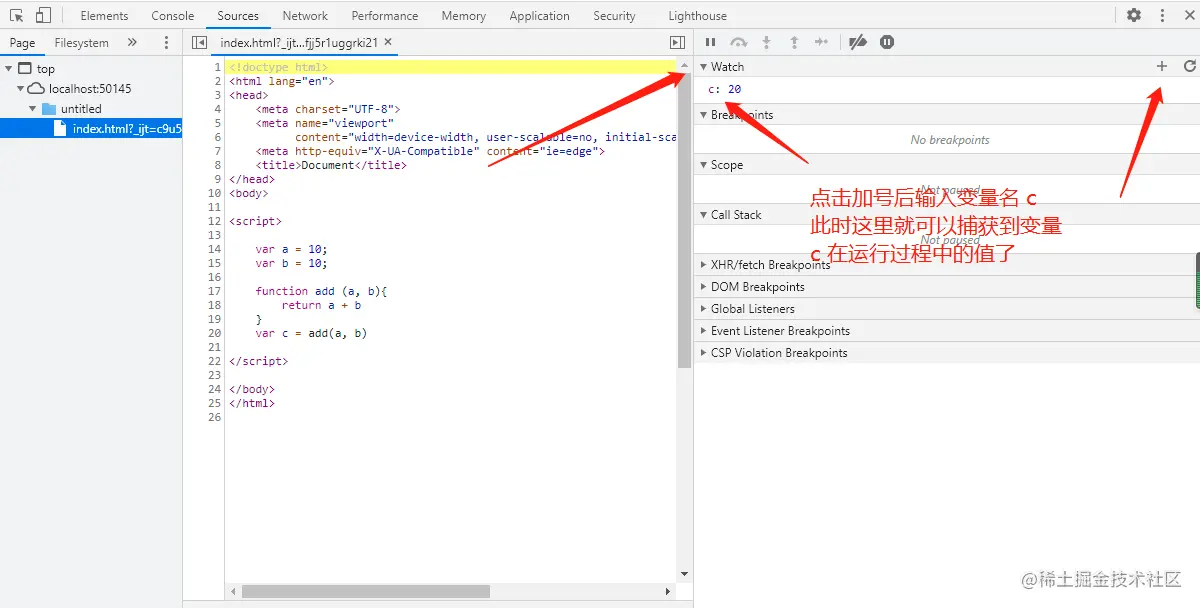Open the Lighthouse tab

pos(698,16)
